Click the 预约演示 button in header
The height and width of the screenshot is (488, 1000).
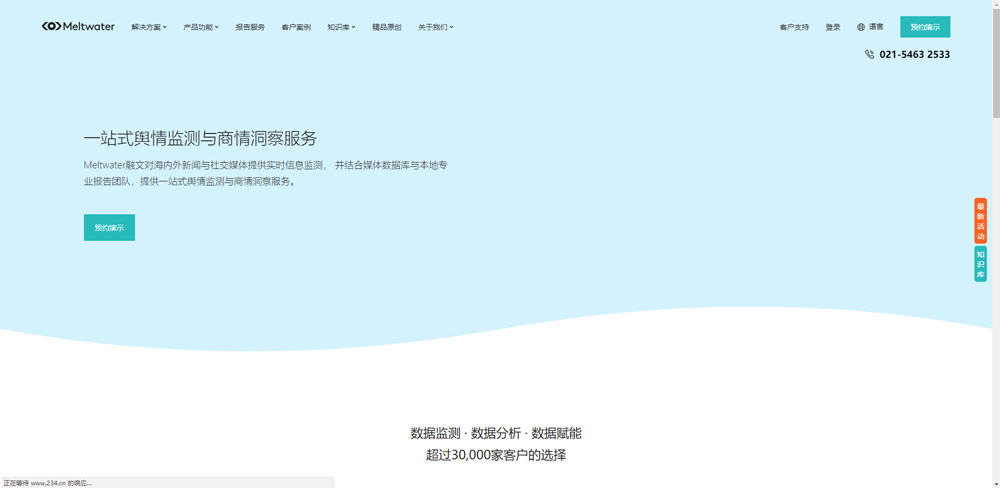click(x=925, y=27)
